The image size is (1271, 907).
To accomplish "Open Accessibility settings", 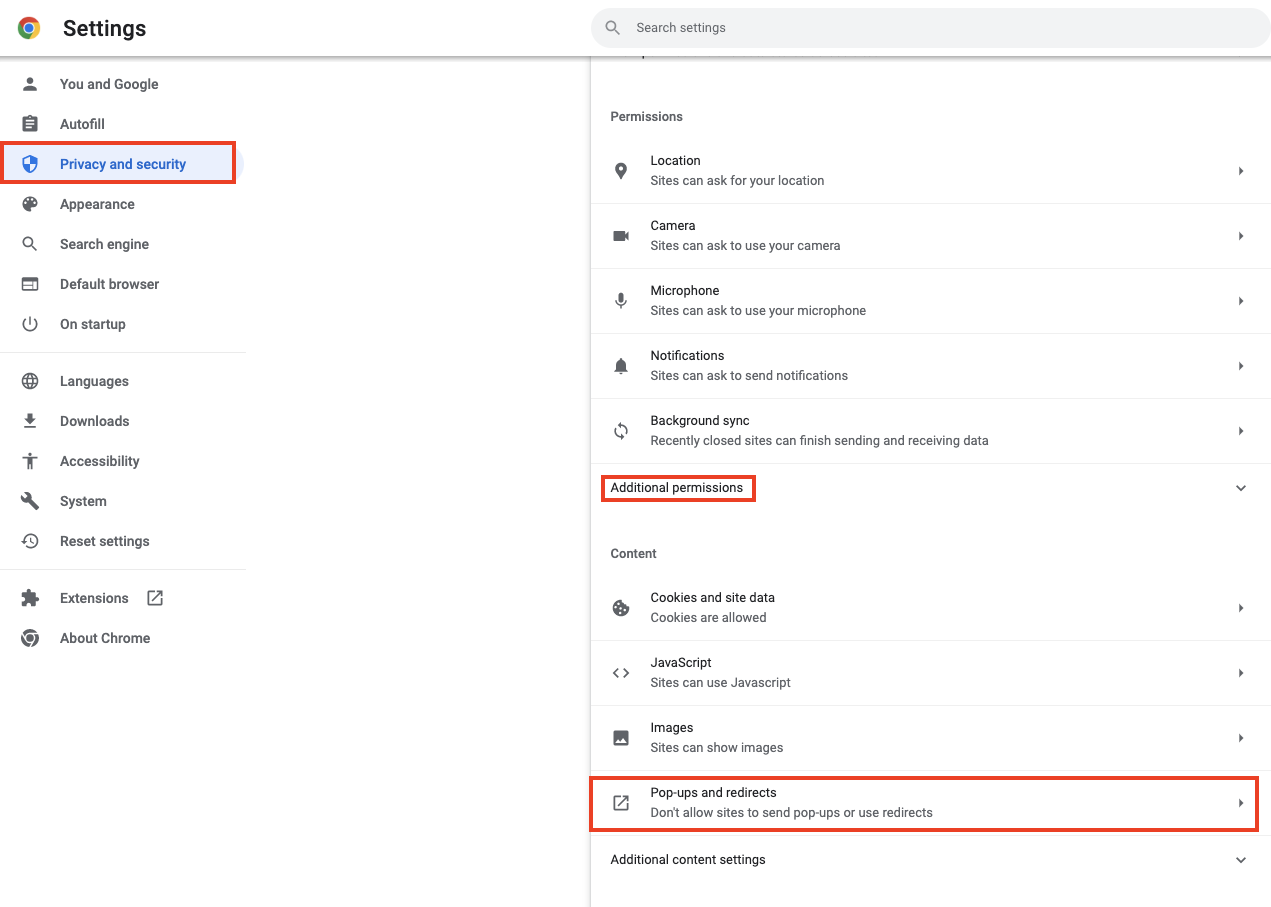I will 100,461.
